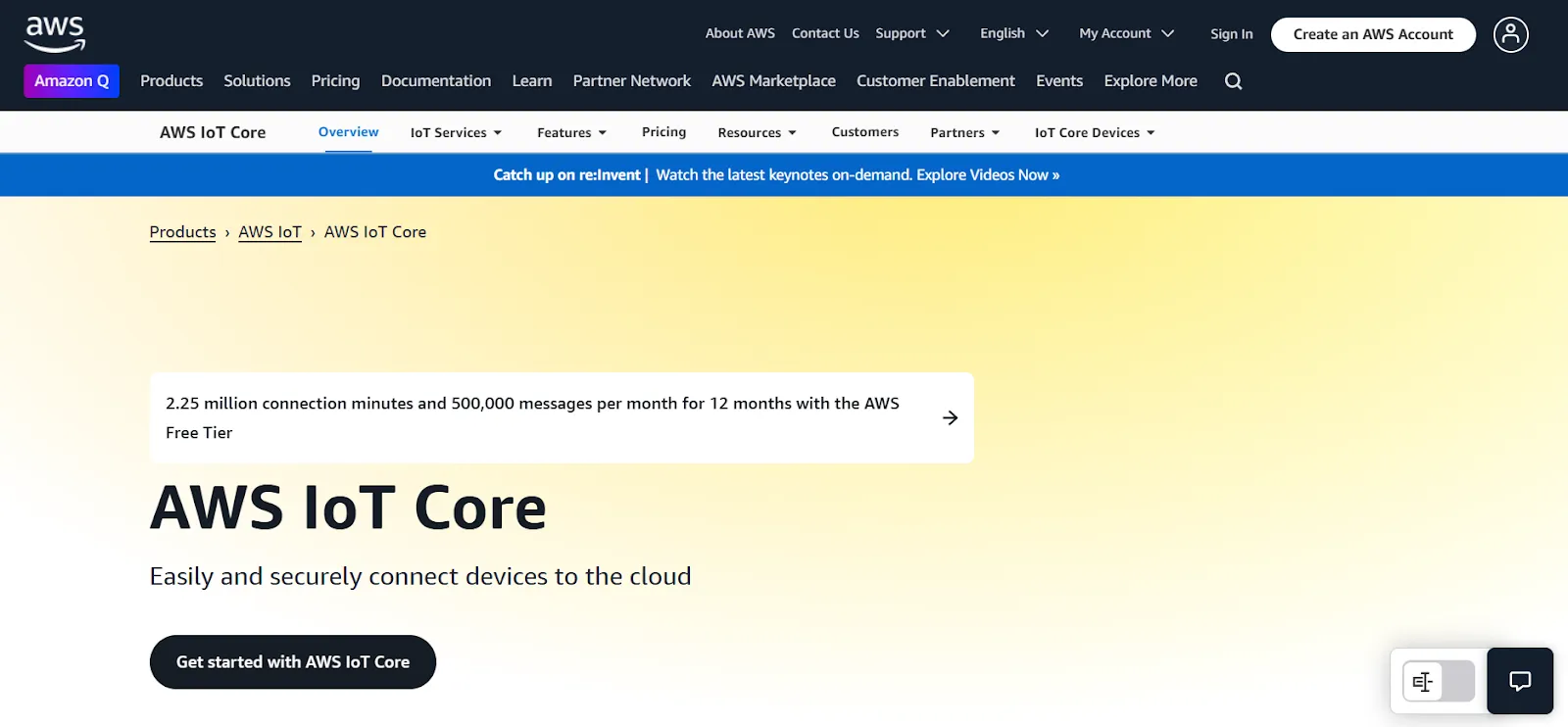Open the Products menu
The height and width of the screenshot is (727, 1568).
tap(171, 81)
